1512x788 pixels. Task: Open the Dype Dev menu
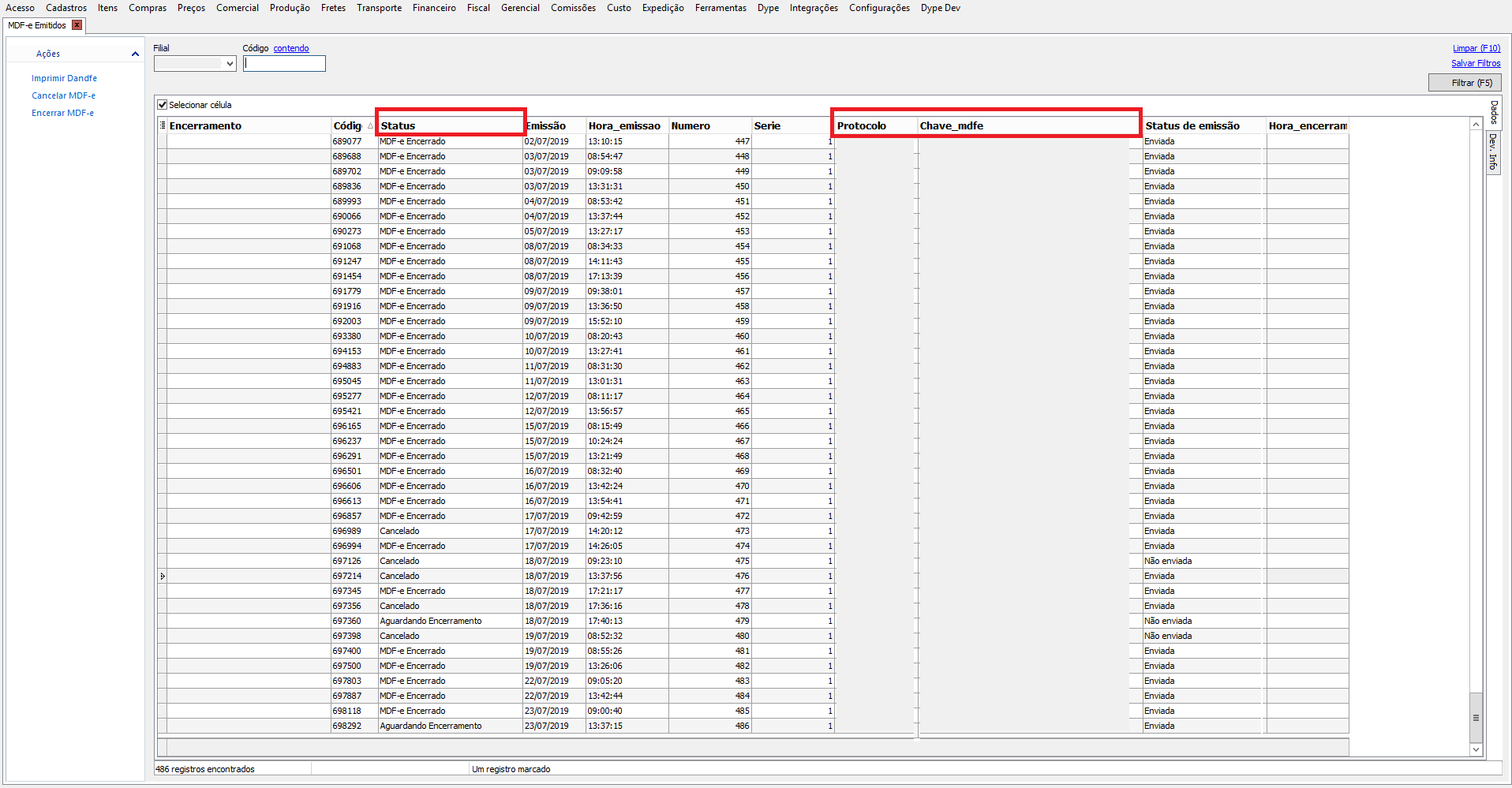(941, 8)
